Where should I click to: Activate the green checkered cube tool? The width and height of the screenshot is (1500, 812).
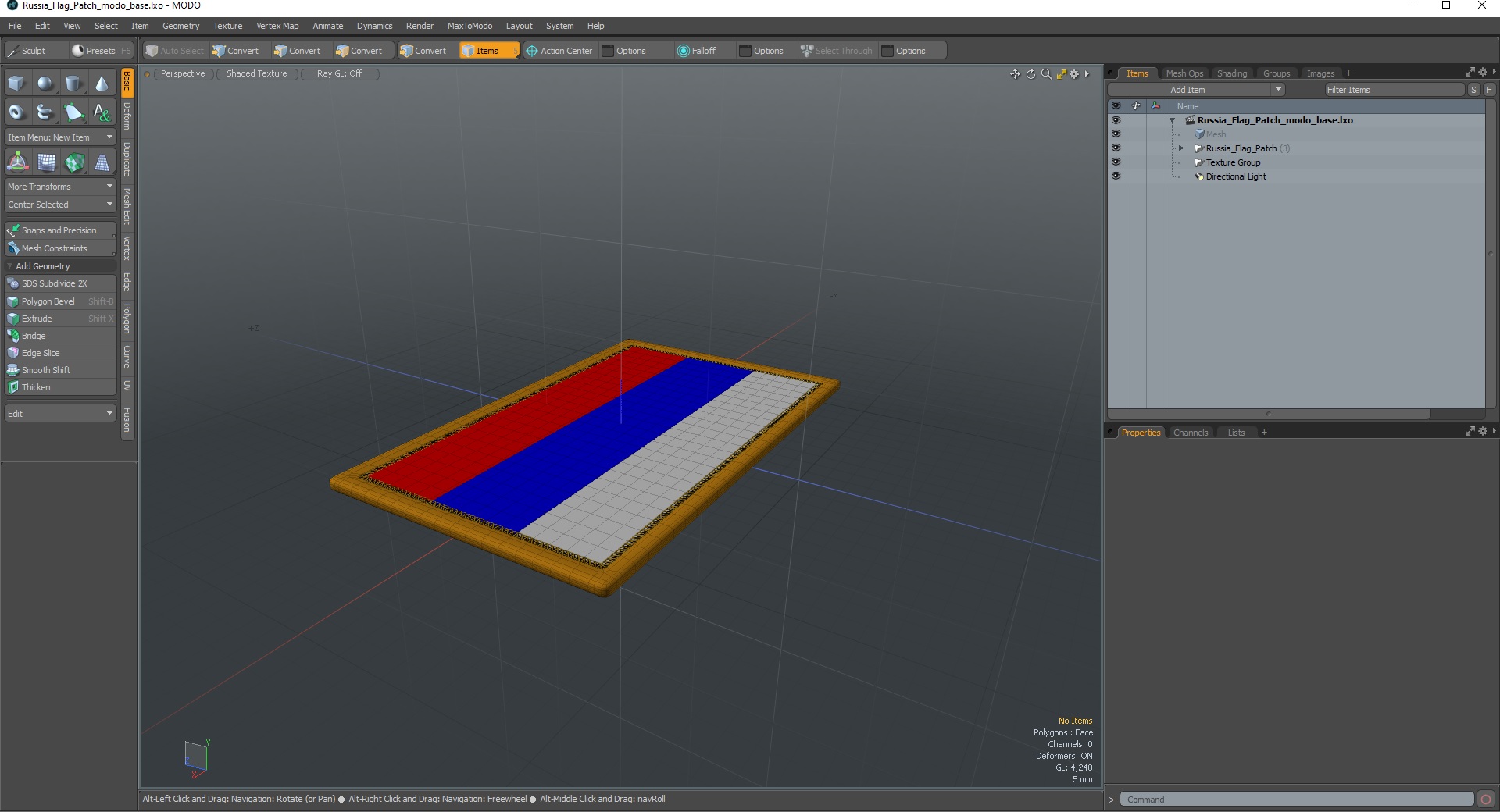(74, 162)
